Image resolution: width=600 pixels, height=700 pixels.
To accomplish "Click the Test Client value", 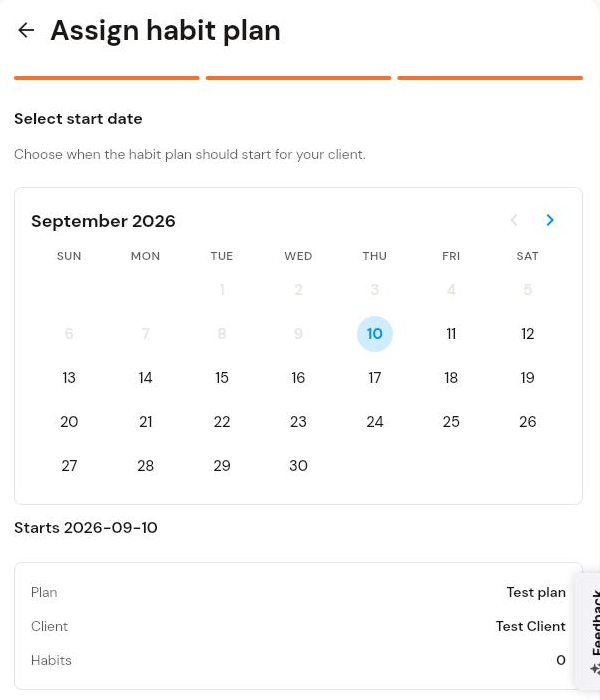I will (x=530, y=626).
